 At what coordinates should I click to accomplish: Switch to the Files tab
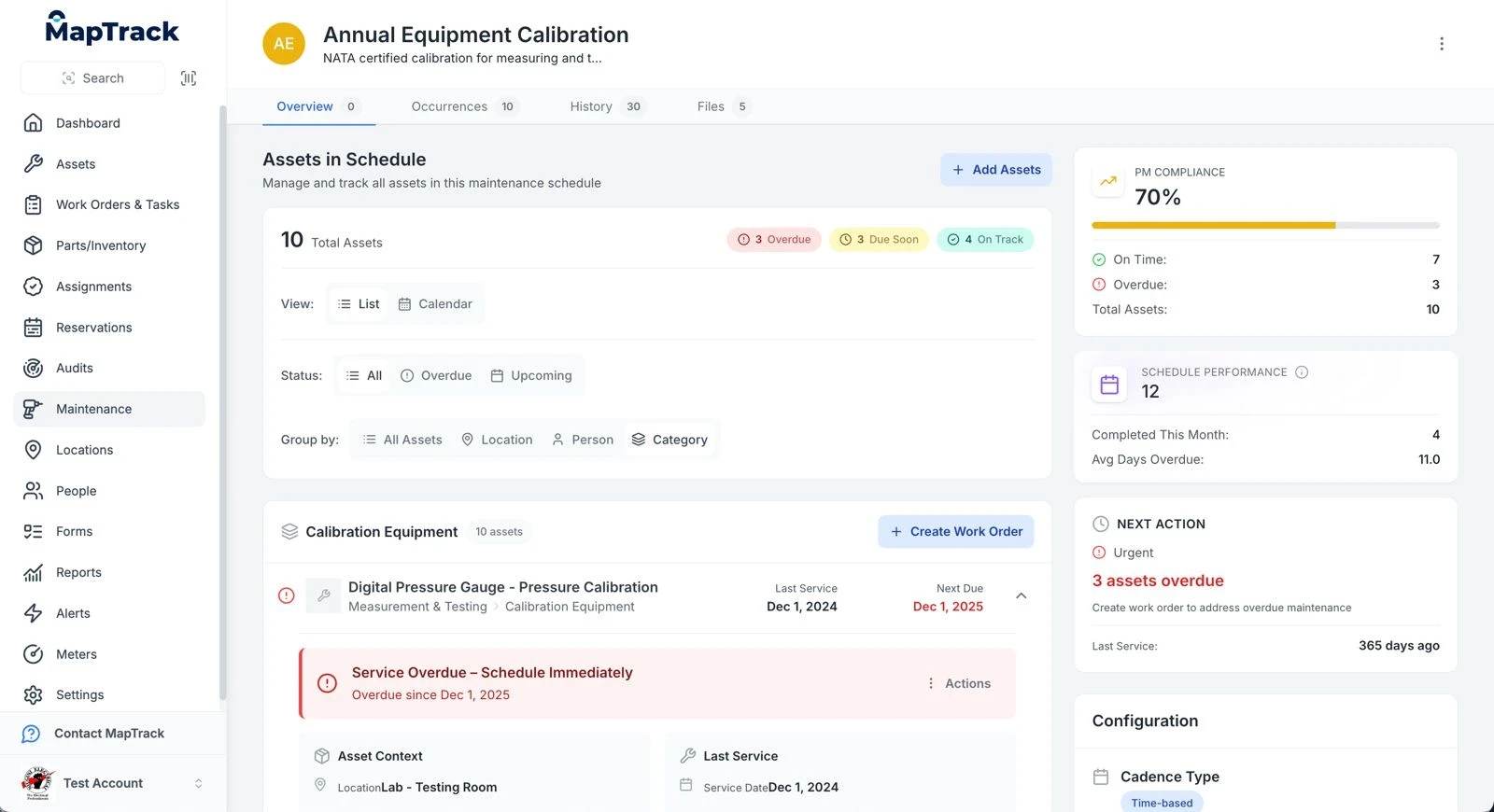[724, 106]
